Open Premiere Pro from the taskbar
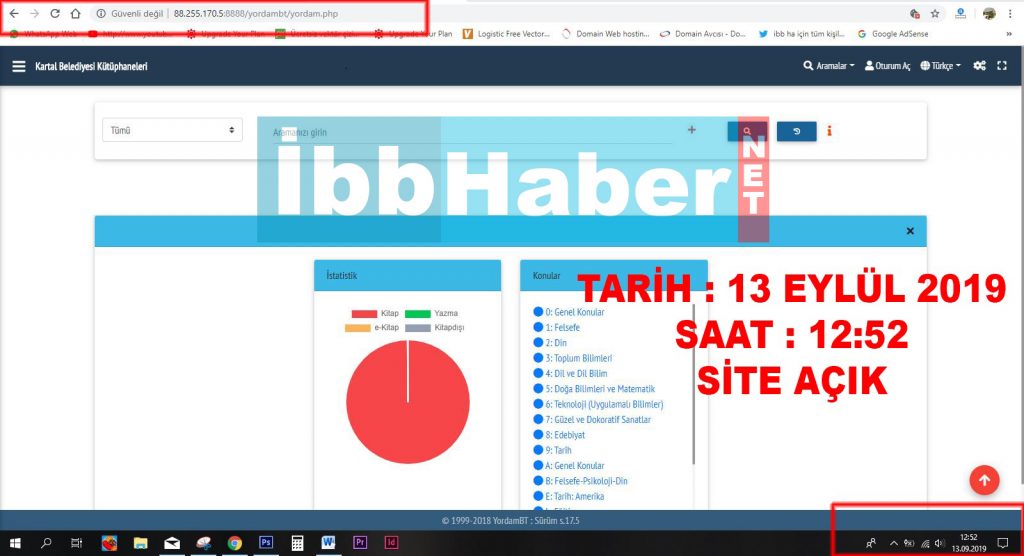Screen dimensions: 1024x556 point(360,543)
